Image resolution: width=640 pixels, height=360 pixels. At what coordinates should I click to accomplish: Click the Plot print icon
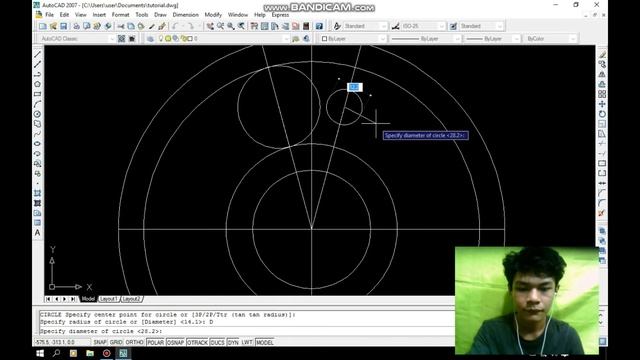click(76, 26)
